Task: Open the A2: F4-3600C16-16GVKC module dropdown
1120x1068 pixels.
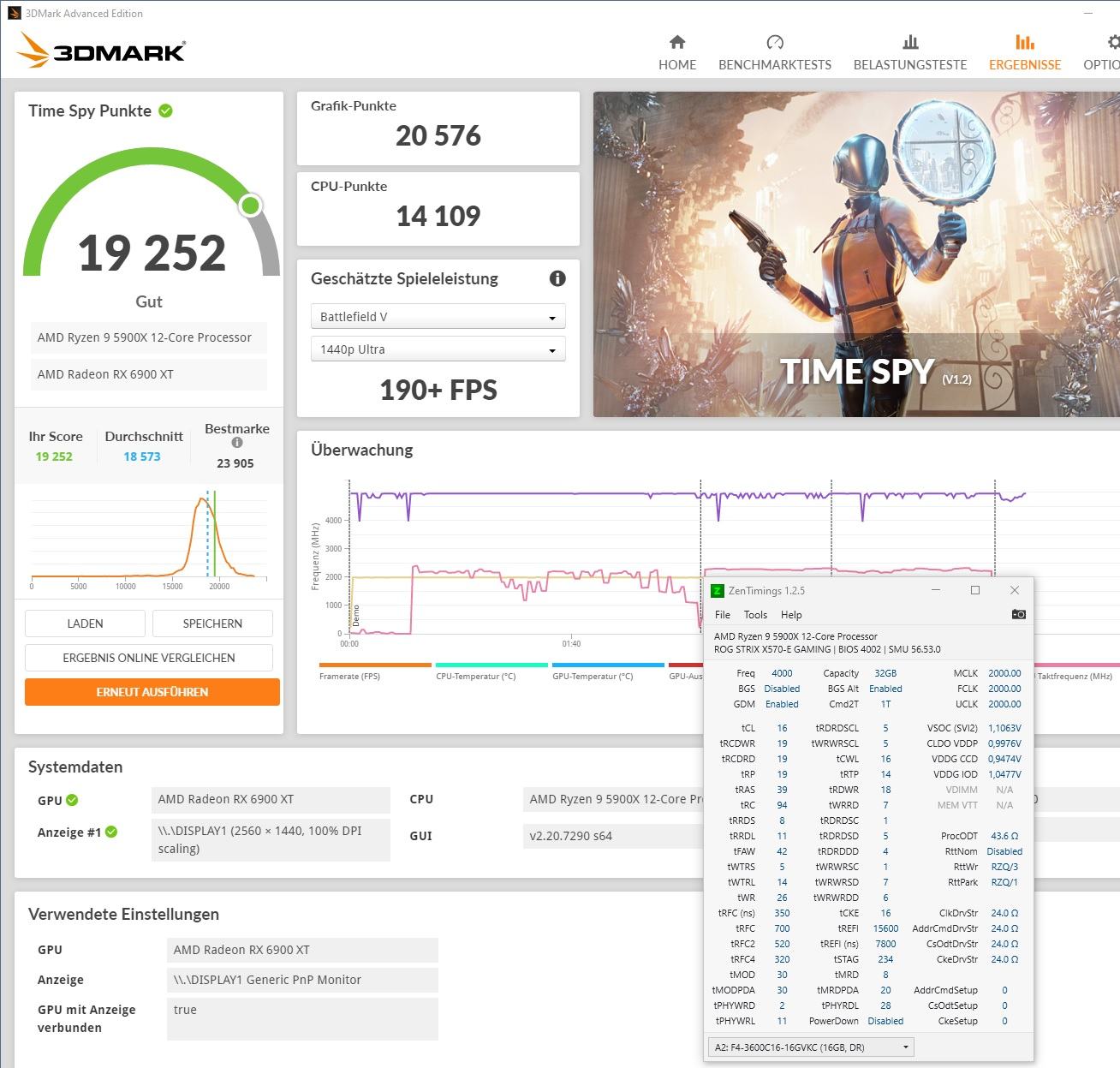Action: 812,1047
